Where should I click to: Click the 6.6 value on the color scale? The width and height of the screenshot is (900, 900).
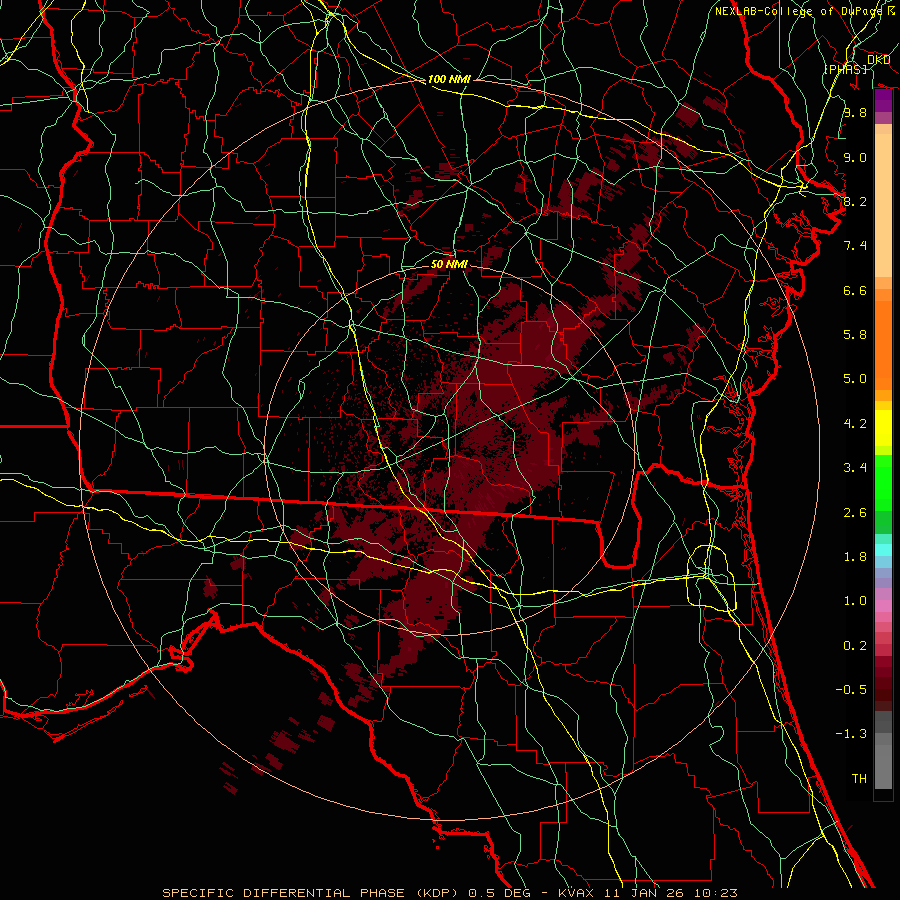click(855, 290)
